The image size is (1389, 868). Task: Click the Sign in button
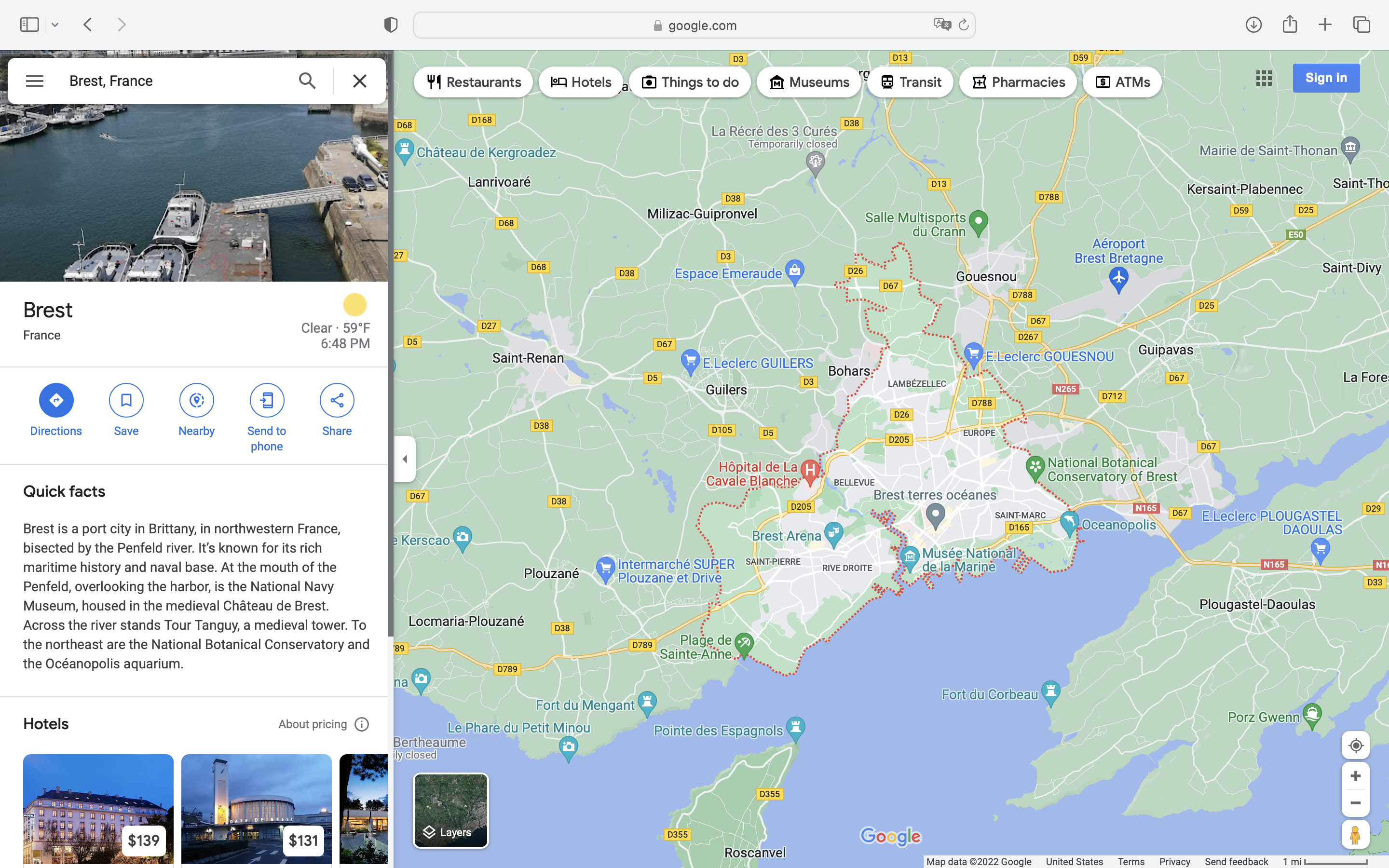[1325, 78]
